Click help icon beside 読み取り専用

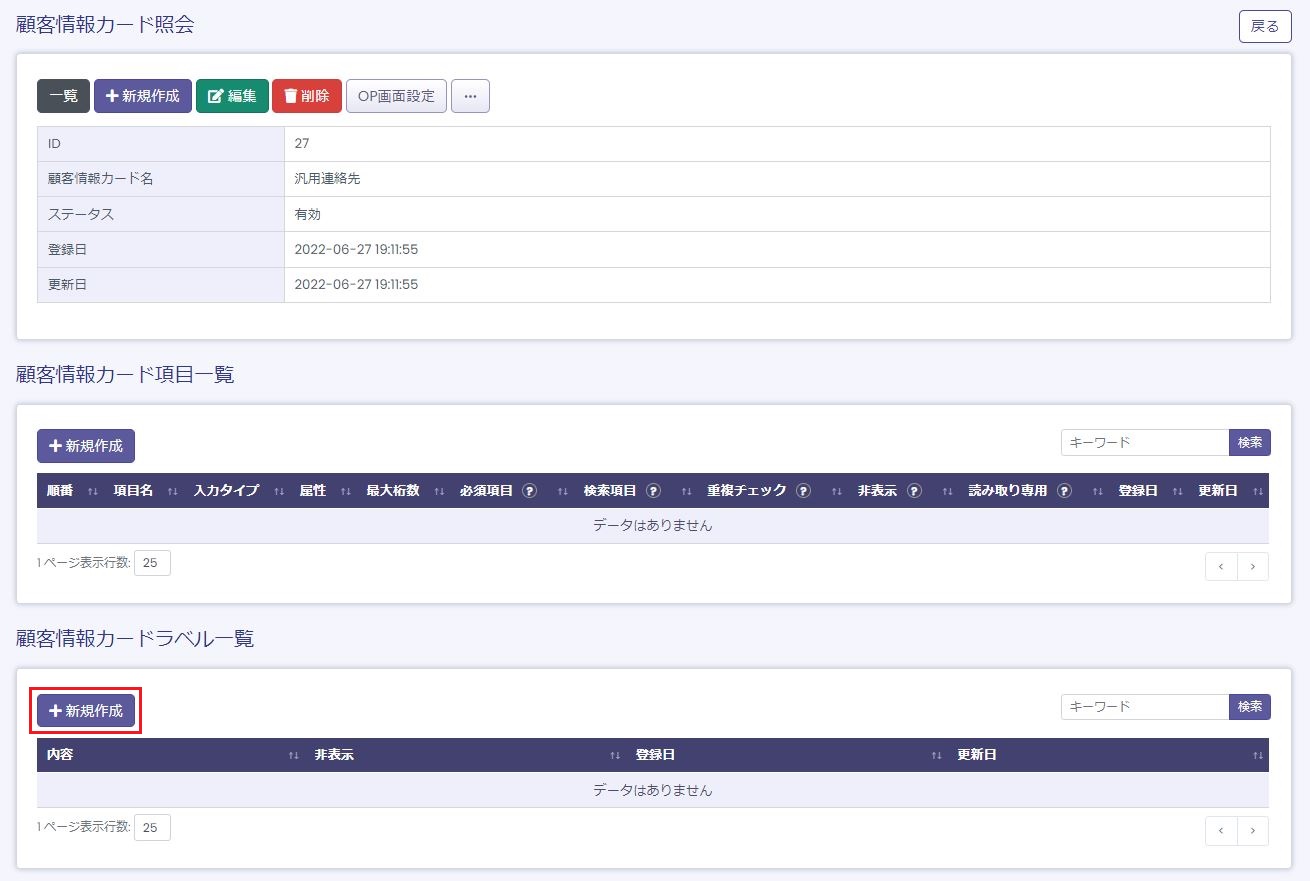(1064, 491)
